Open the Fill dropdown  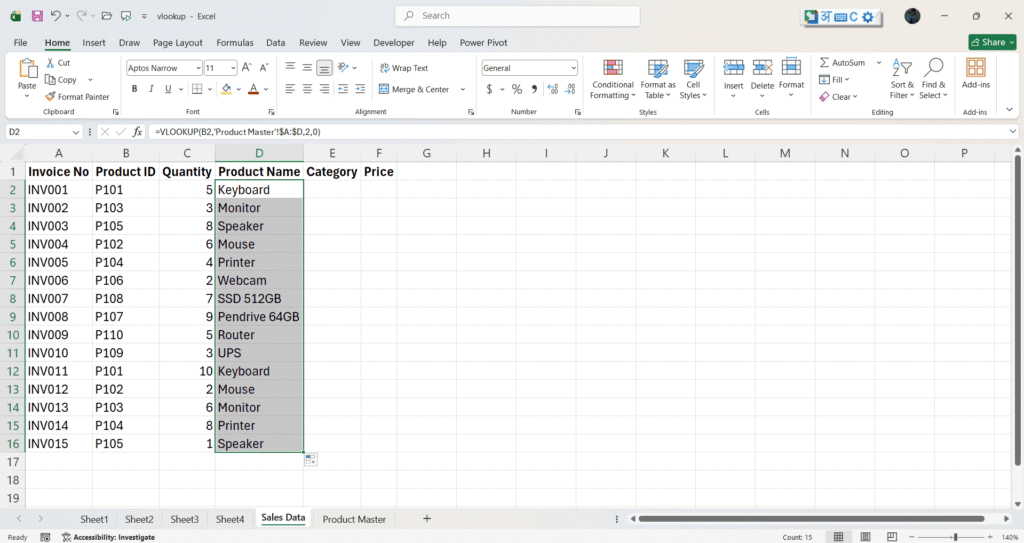[x=835, y=80]
